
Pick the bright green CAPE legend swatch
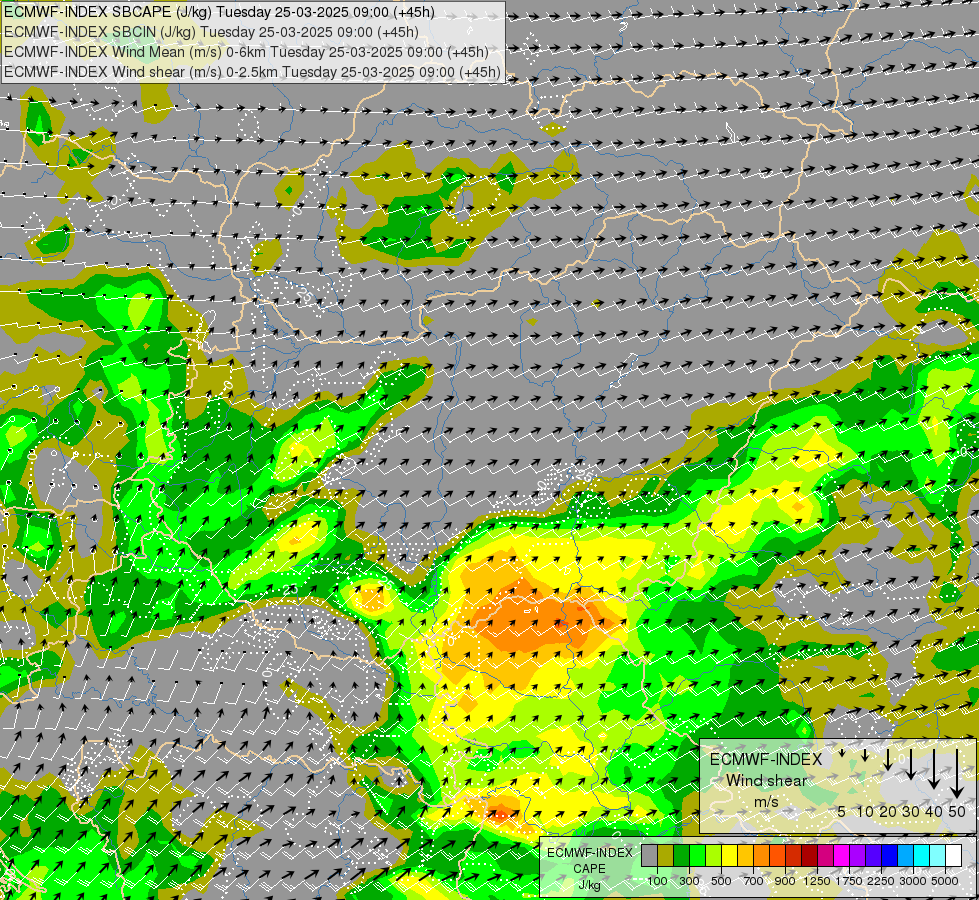[697, 856]
